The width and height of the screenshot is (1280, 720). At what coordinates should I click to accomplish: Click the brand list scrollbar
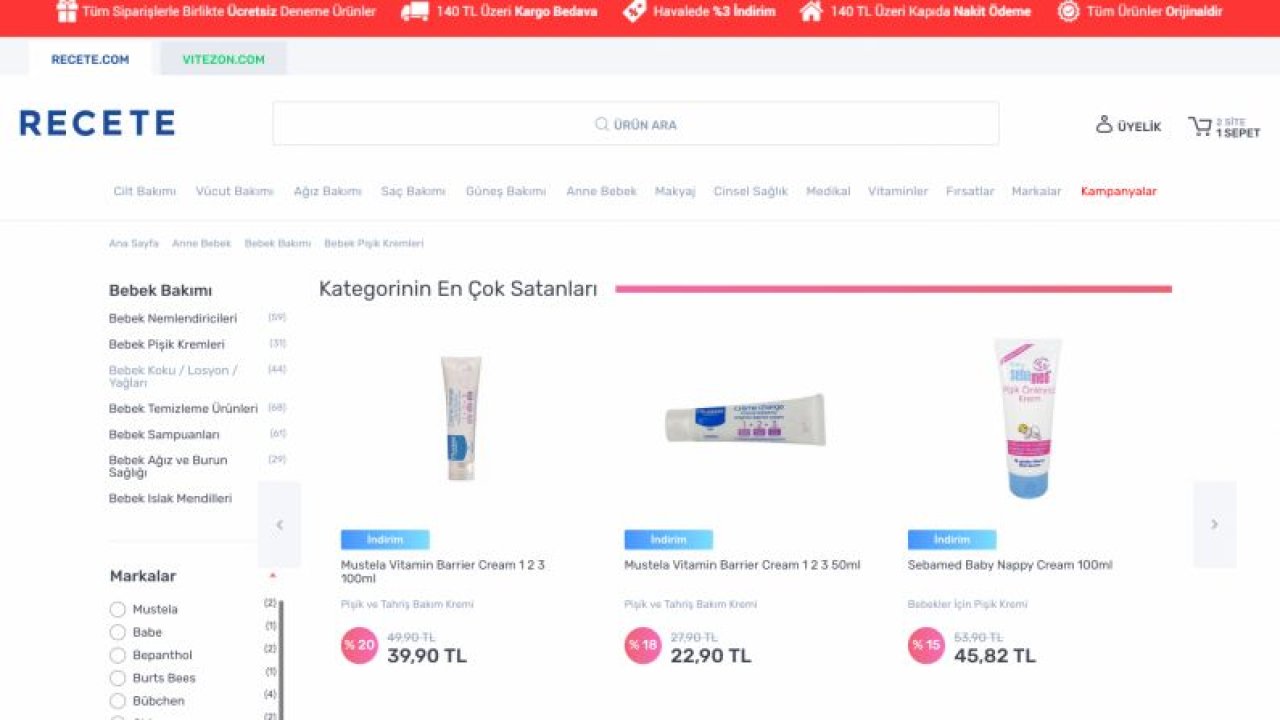tap(281, 660)
